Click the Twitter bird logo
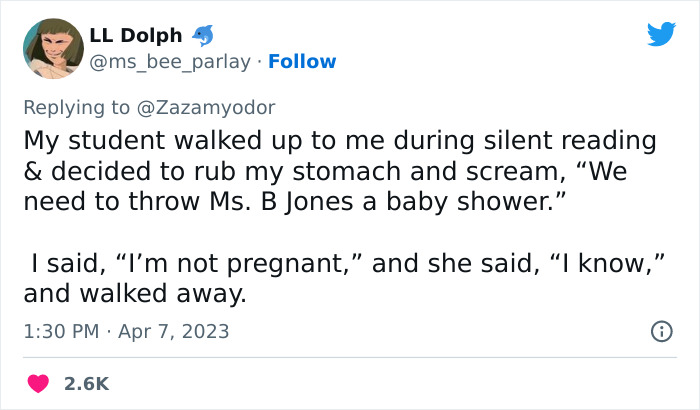The height and width of the screenshot is (410, 700). [x=661, y=35]
